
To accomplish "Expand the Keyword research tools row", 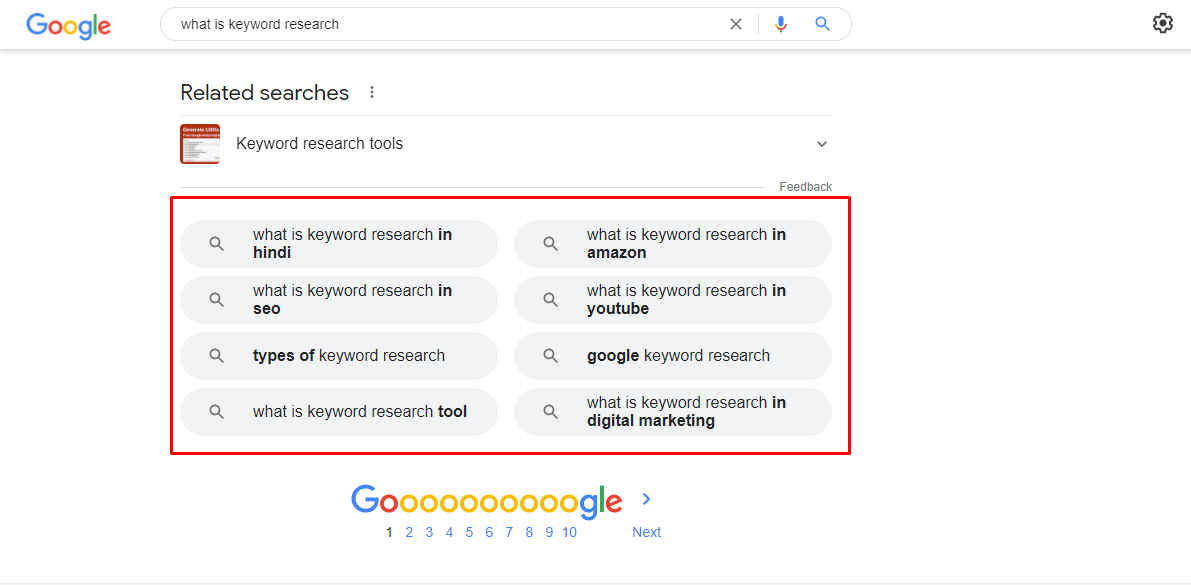I will pyautogui.click(x=822, y=144).
